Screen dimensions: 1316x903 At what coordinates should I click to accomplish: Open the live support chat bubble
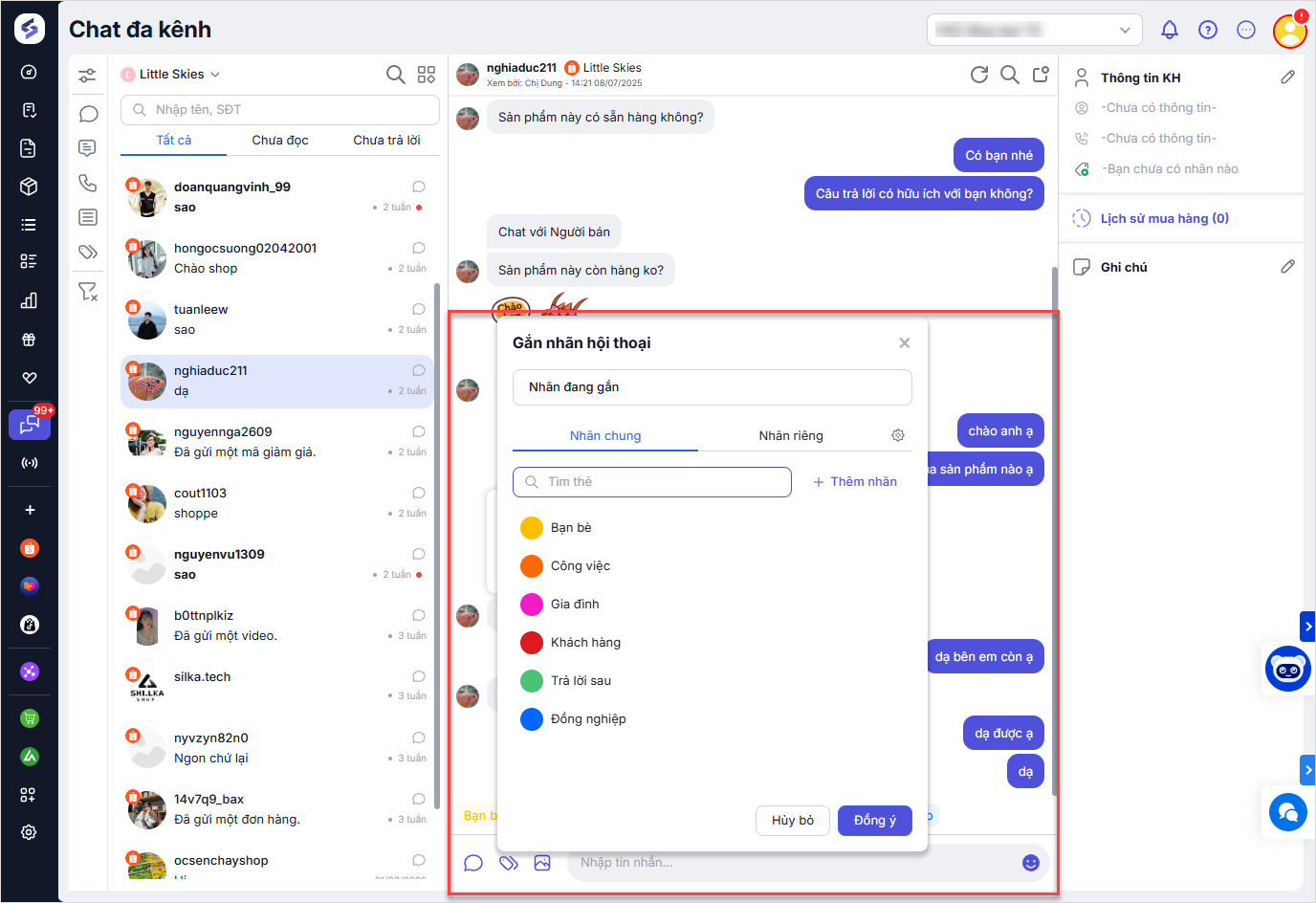[1287, 812]
